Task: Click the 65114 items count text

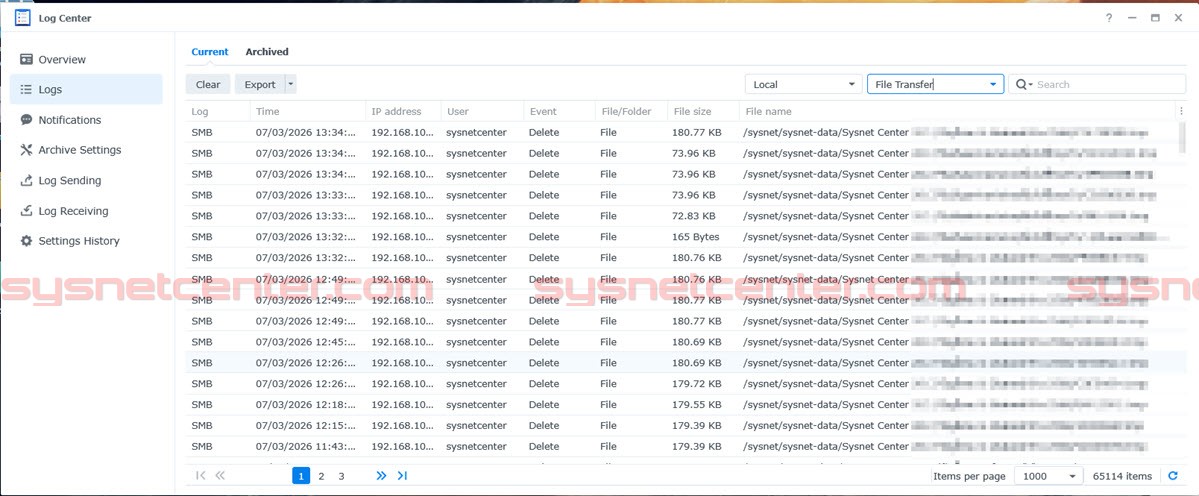Action: point(1123,476)
